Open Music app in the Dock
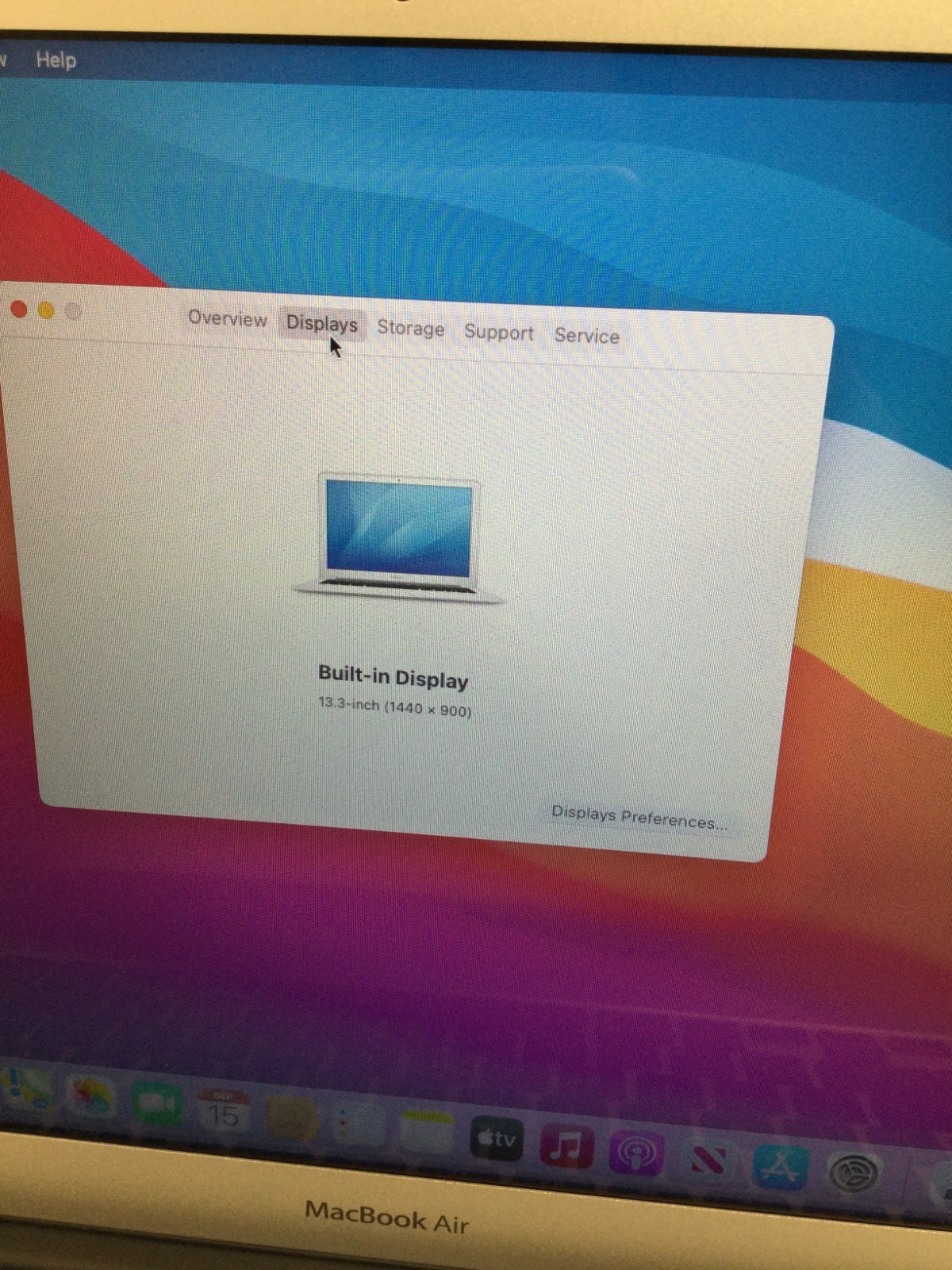The image size is (952, 1270). tap(566, 1146)
